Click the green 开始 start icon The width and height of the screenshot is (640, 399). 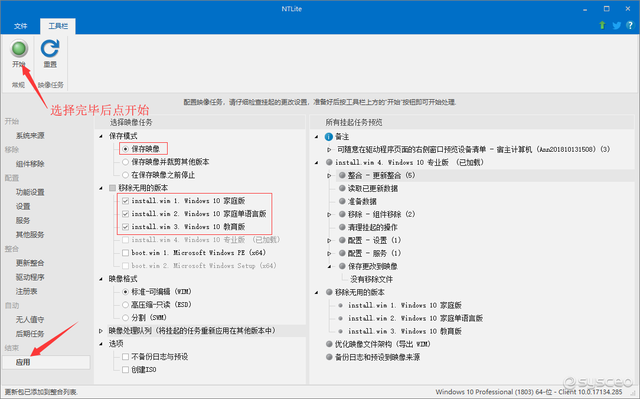pos(19,49)
